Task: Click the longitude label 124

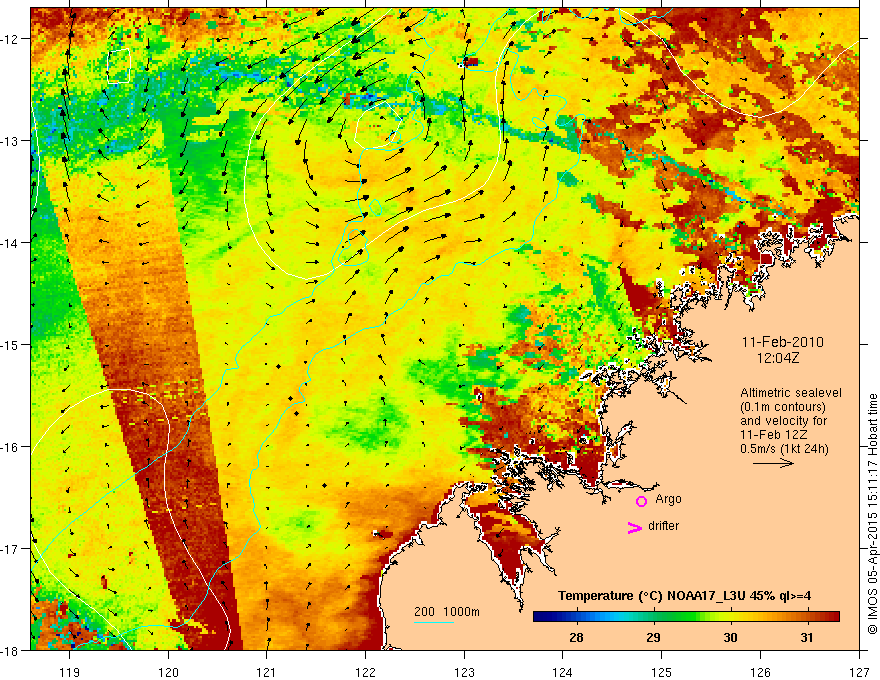Action: pyautogui.click(x=563, y=672)
